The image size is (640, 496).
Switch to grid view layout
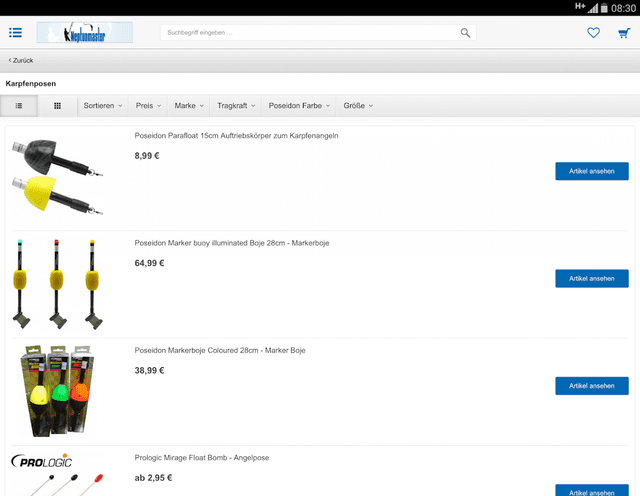(58, 106)
